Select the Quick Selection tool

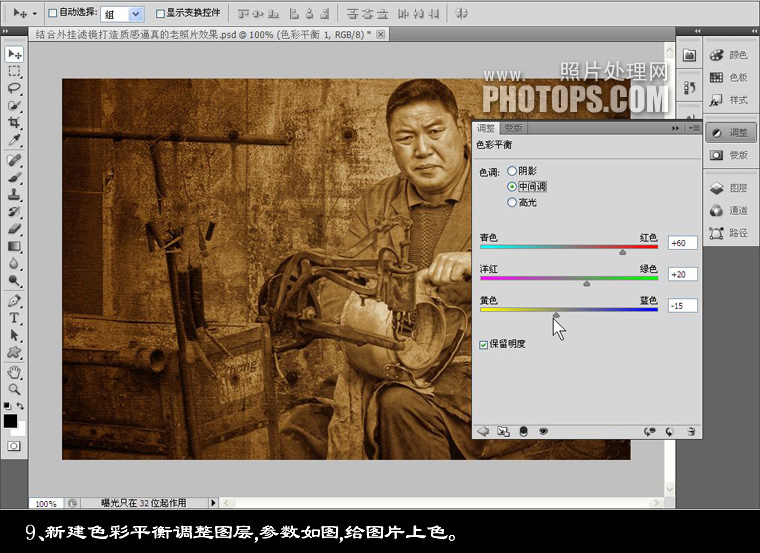[15, 106]
